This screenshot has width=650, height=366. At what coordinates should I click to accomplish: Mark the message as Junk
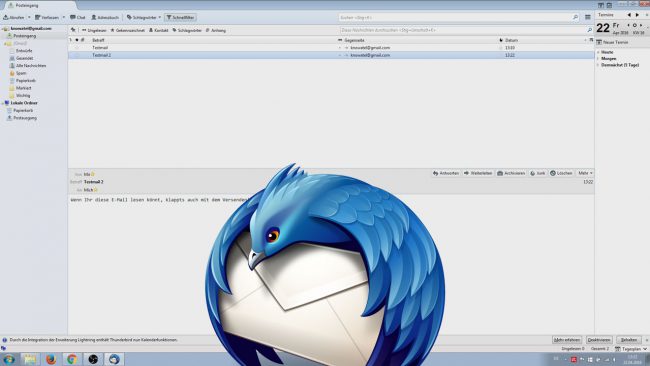pyautogui.click(x=538, y=173)
